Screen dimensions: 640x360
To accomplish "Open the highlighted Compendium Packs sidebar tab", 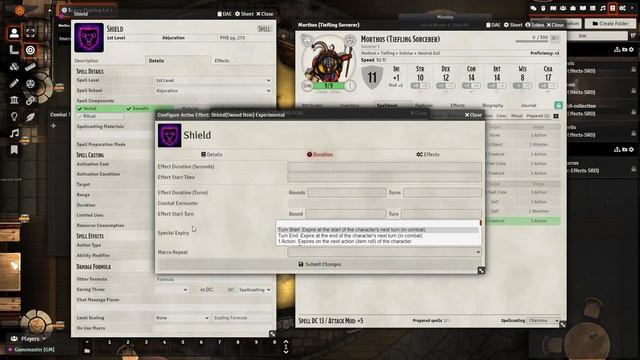I will point(612,8).
